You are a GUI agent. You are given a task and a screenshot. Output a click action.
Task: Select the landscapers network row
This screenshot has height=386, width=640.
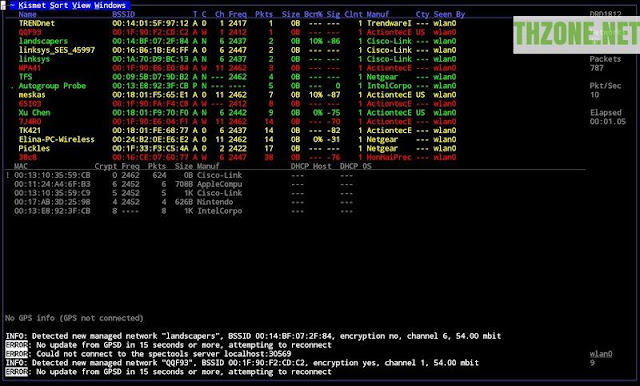coord(238,41)
